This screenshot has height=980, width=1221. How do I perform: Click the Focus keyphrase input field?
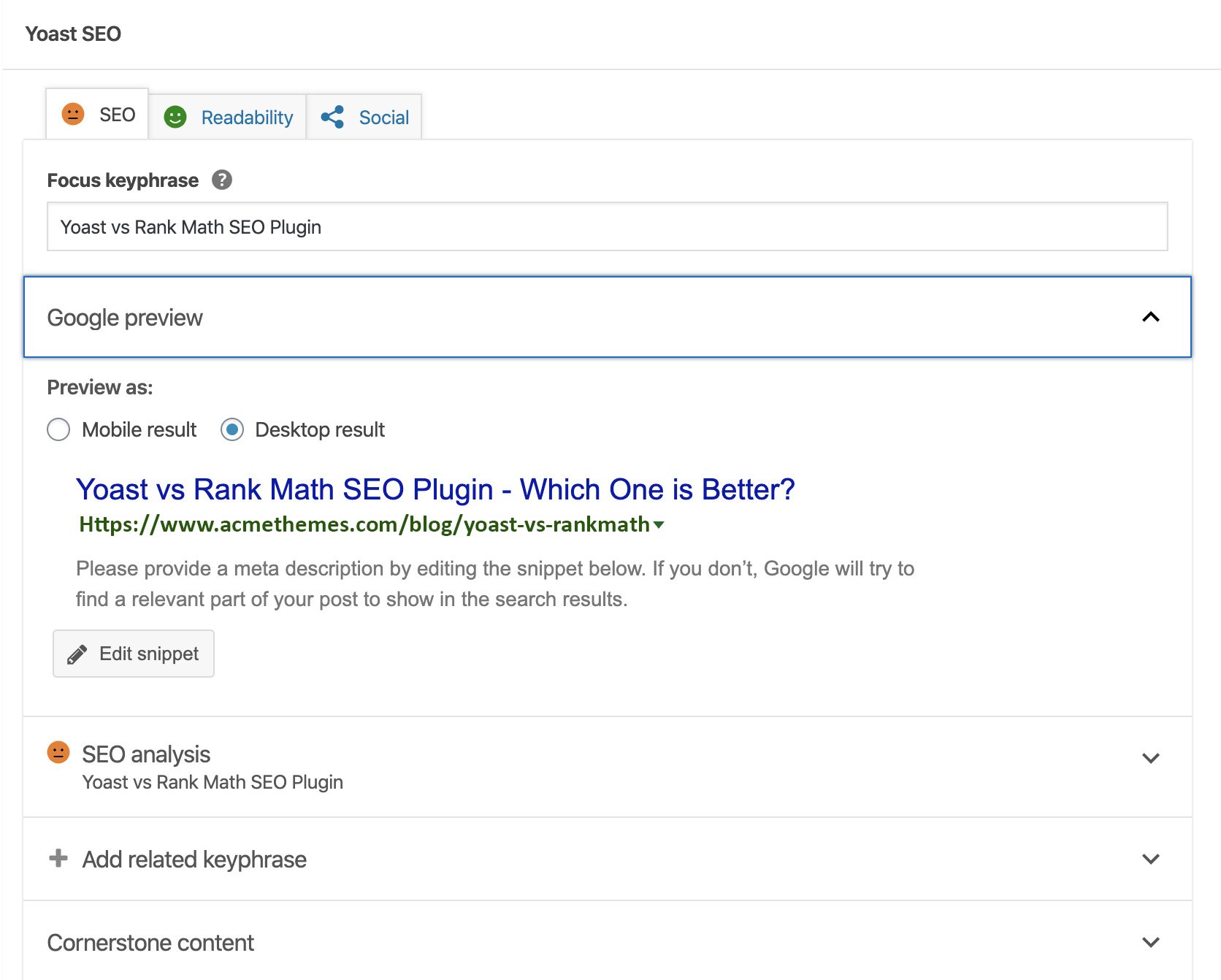pyautogui.click(x=608, y=227)
